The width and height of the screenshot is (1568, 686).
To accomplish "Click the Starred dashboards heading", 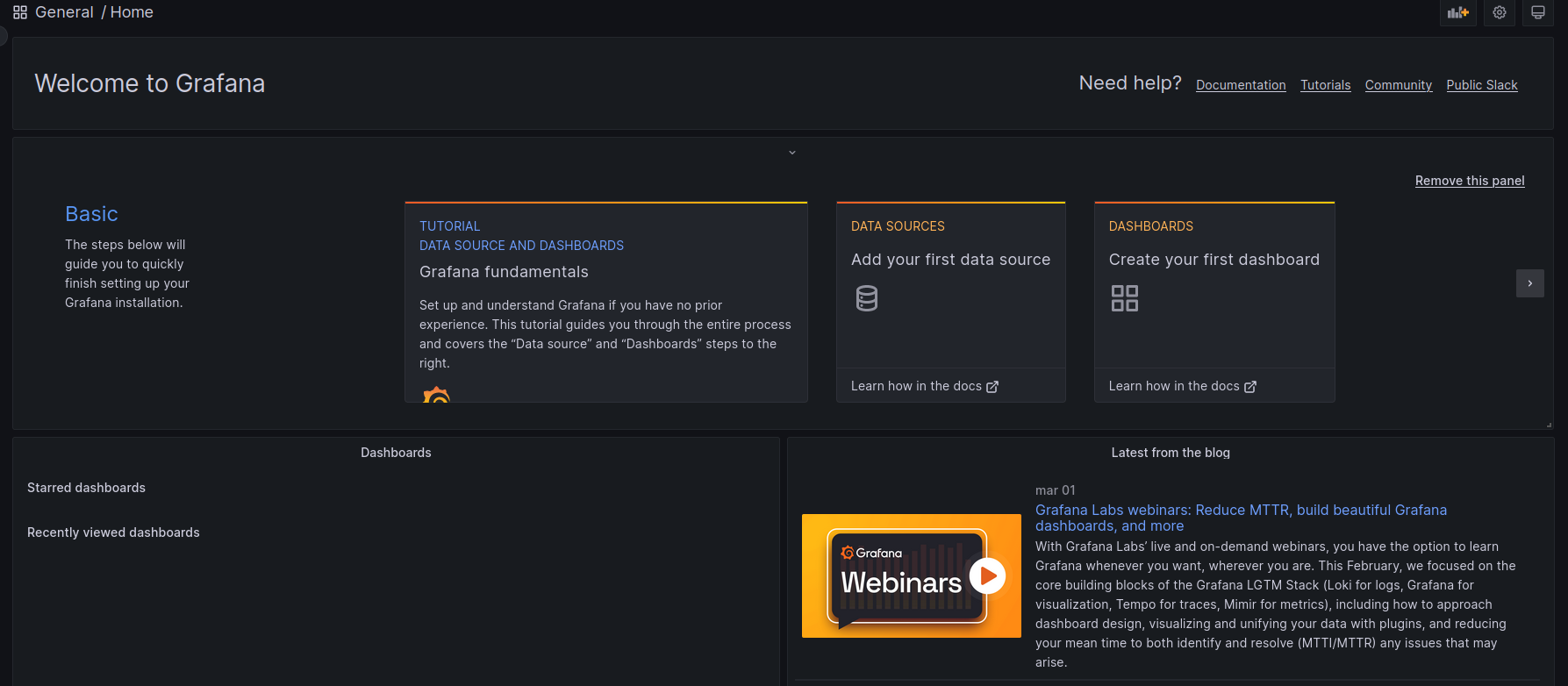I will [x=86, y=488].
